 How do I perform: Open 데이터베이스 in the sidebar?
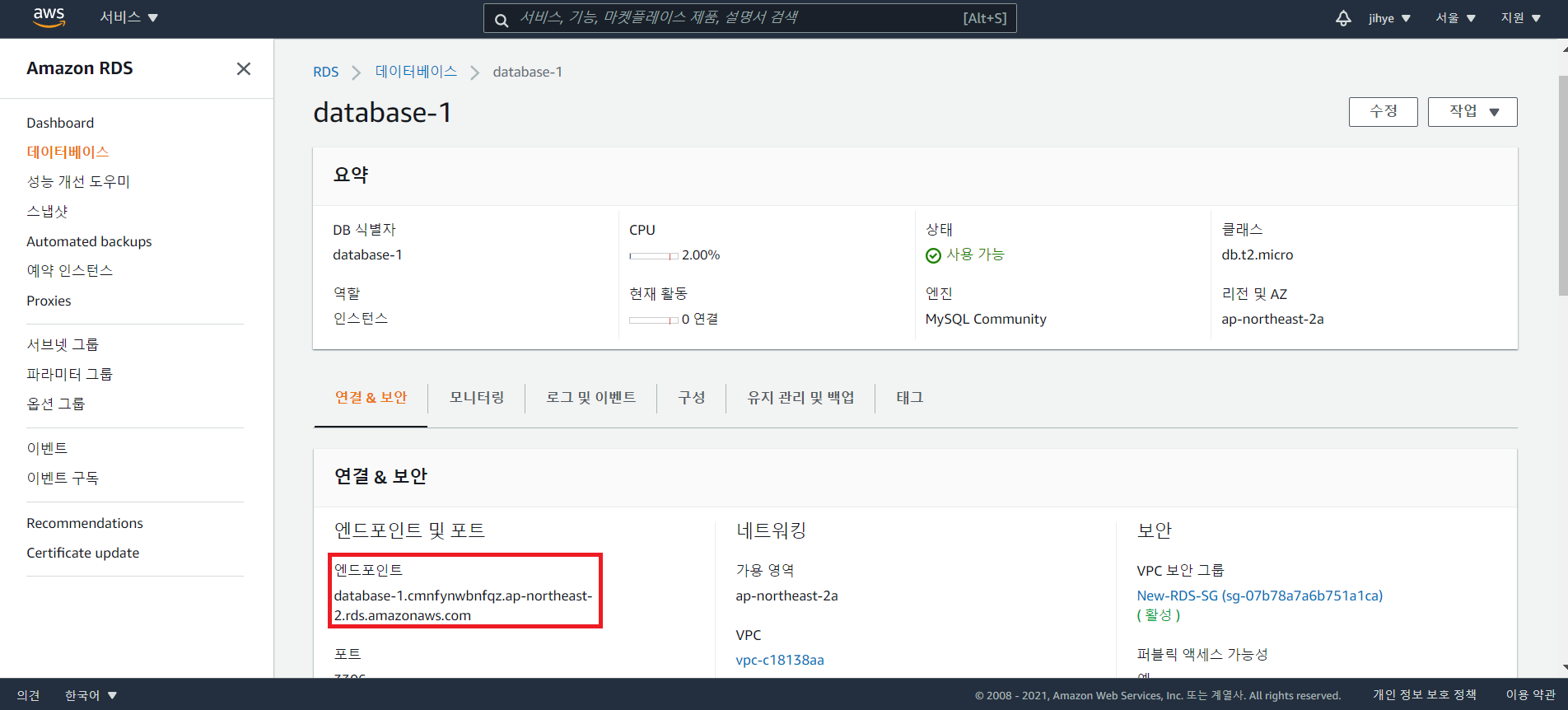(68, 152)
